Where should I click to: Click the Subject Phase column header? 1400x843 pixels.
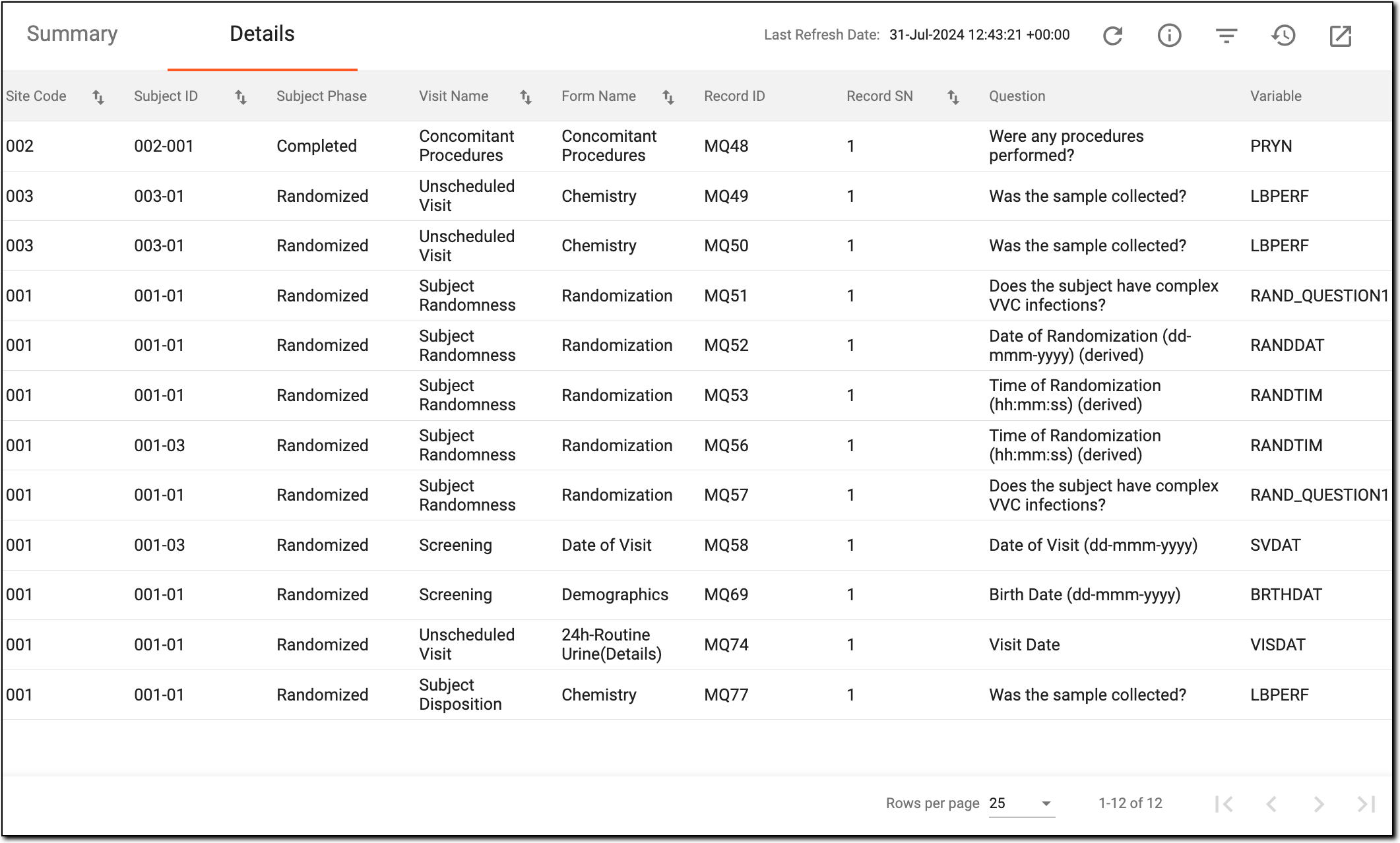321,96
